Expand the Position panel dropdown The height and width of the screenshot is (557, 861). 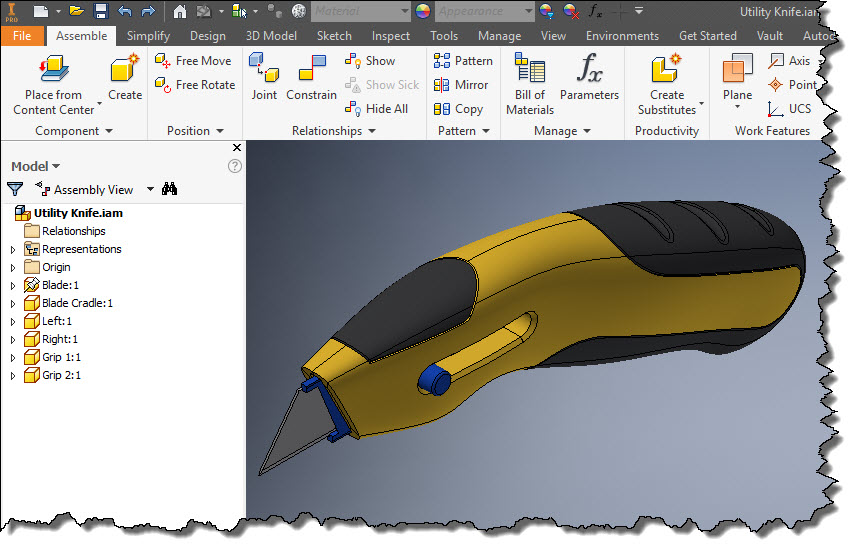(220, 131)
